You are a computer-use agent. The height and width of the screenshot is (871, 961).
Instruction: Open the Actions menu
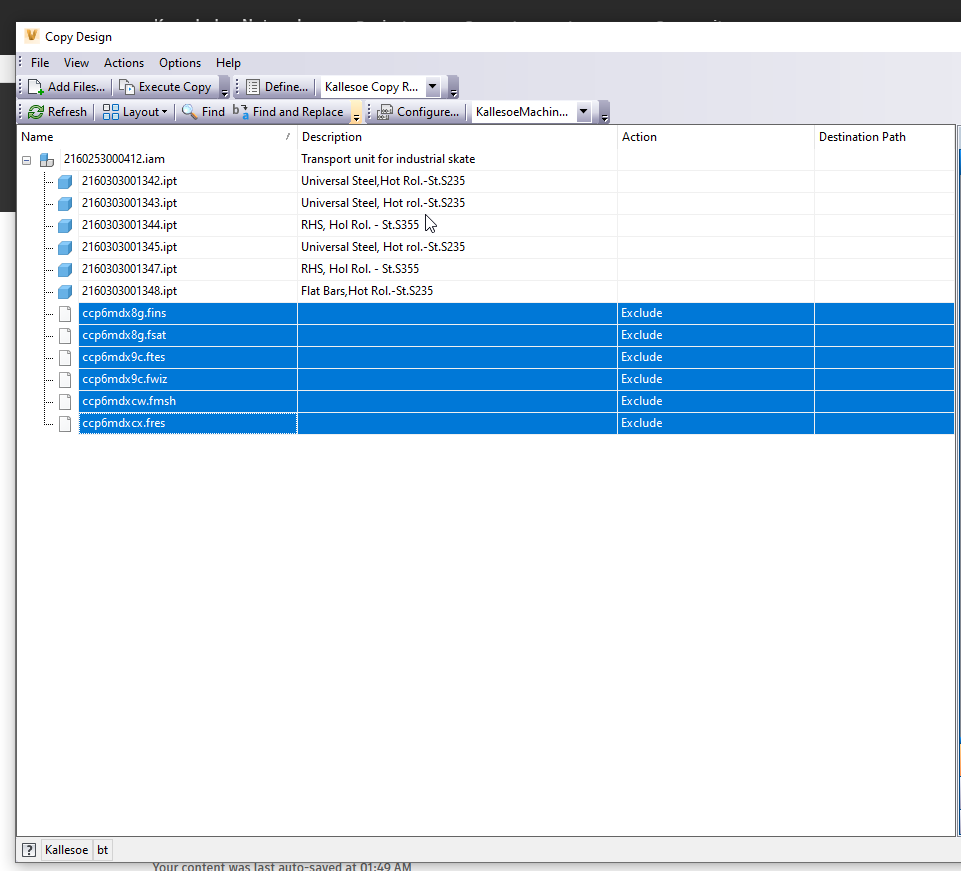pyautogui.click(x=123, y=62)
